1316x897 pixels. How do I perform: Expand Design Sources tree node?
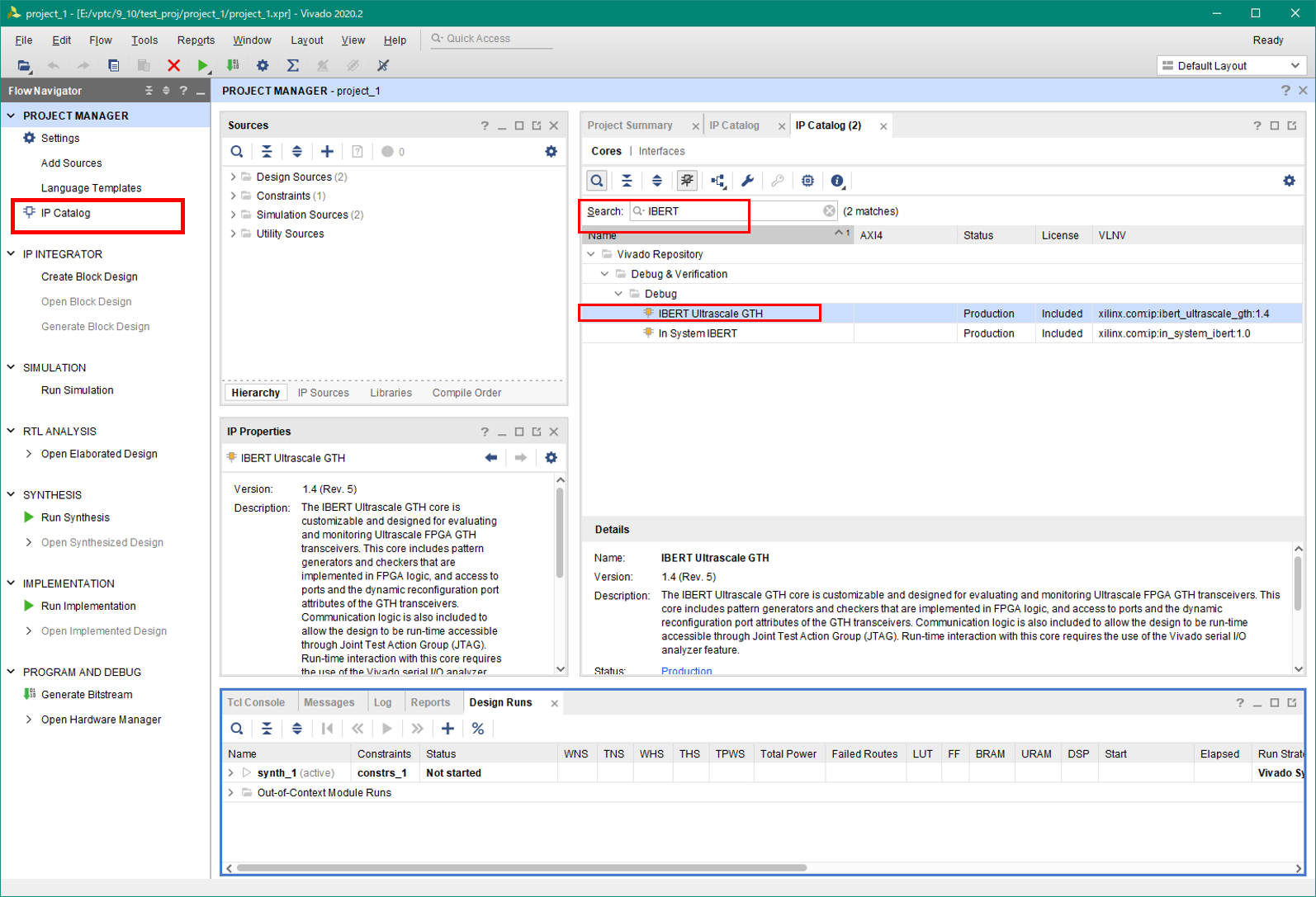233,177
